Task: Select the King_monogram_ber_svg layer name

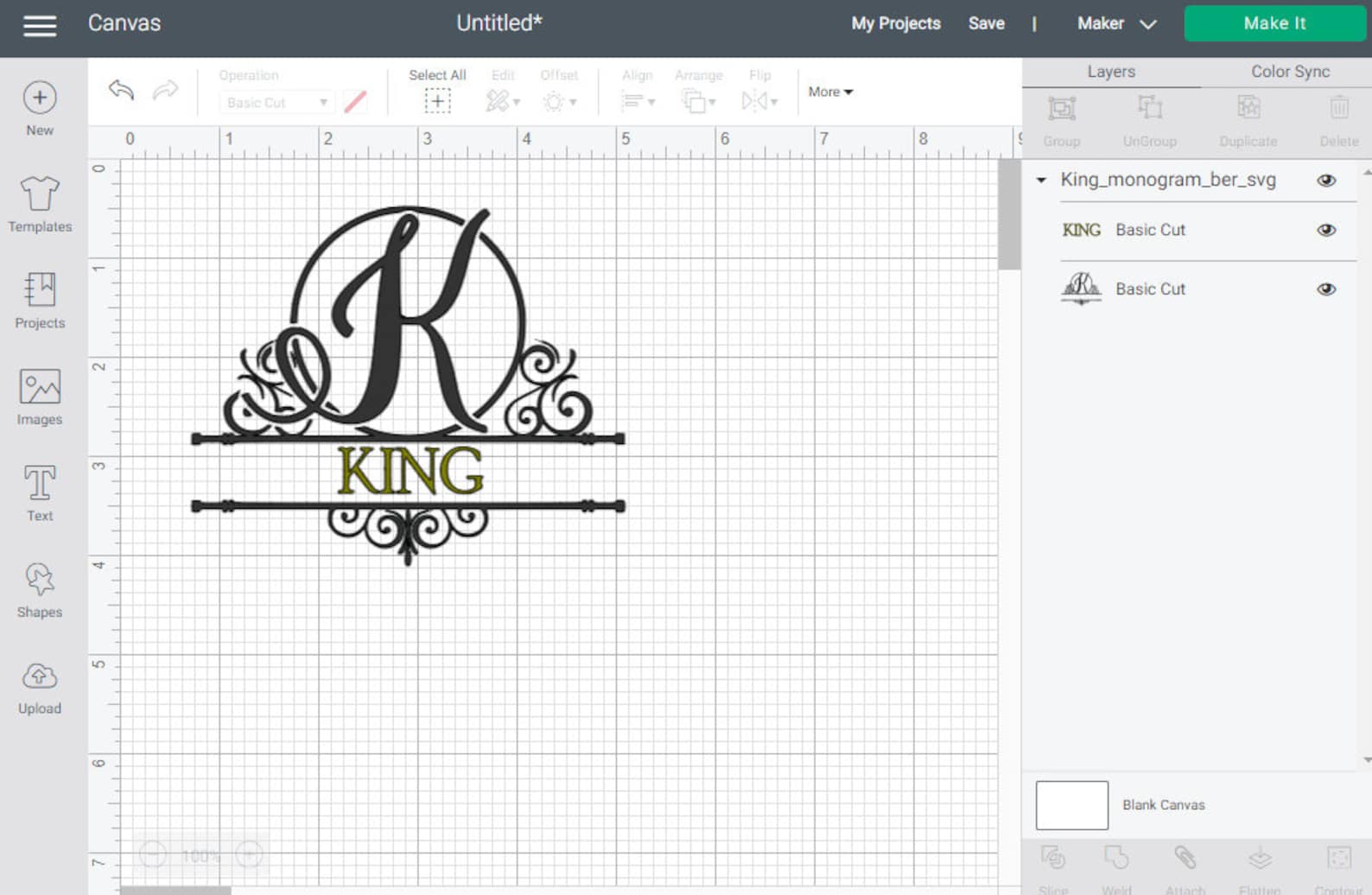Action: click(x=1168, y=180)
